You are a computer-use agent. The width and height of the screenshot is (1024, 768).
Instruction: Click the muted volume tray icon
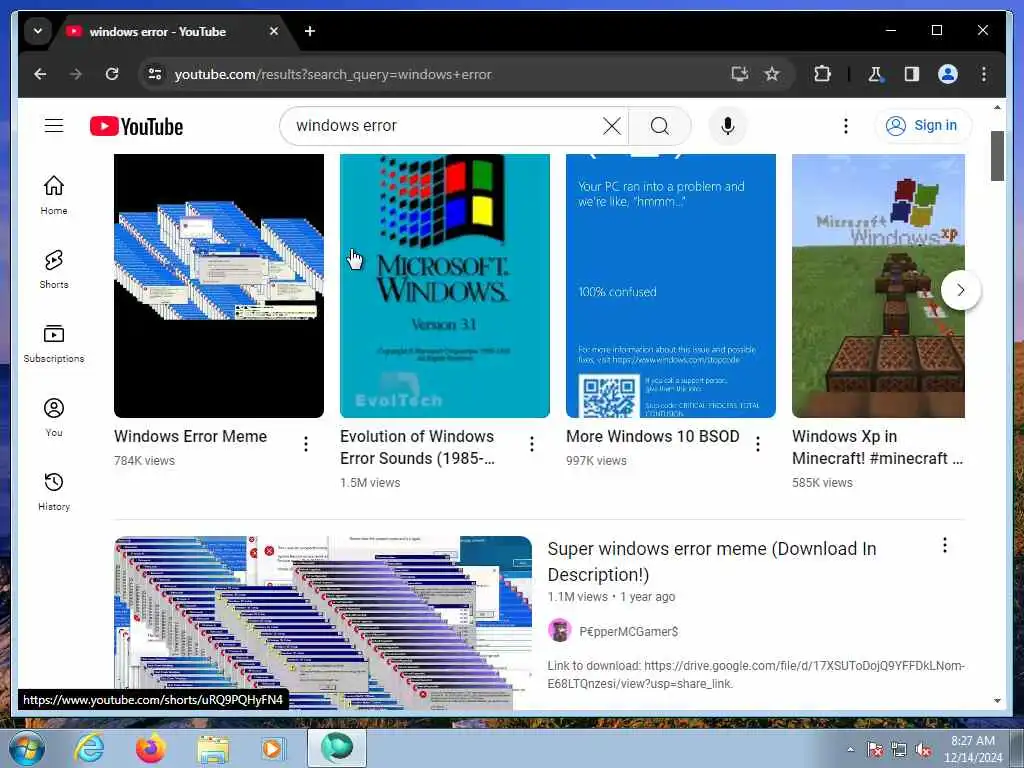[923, 750]
